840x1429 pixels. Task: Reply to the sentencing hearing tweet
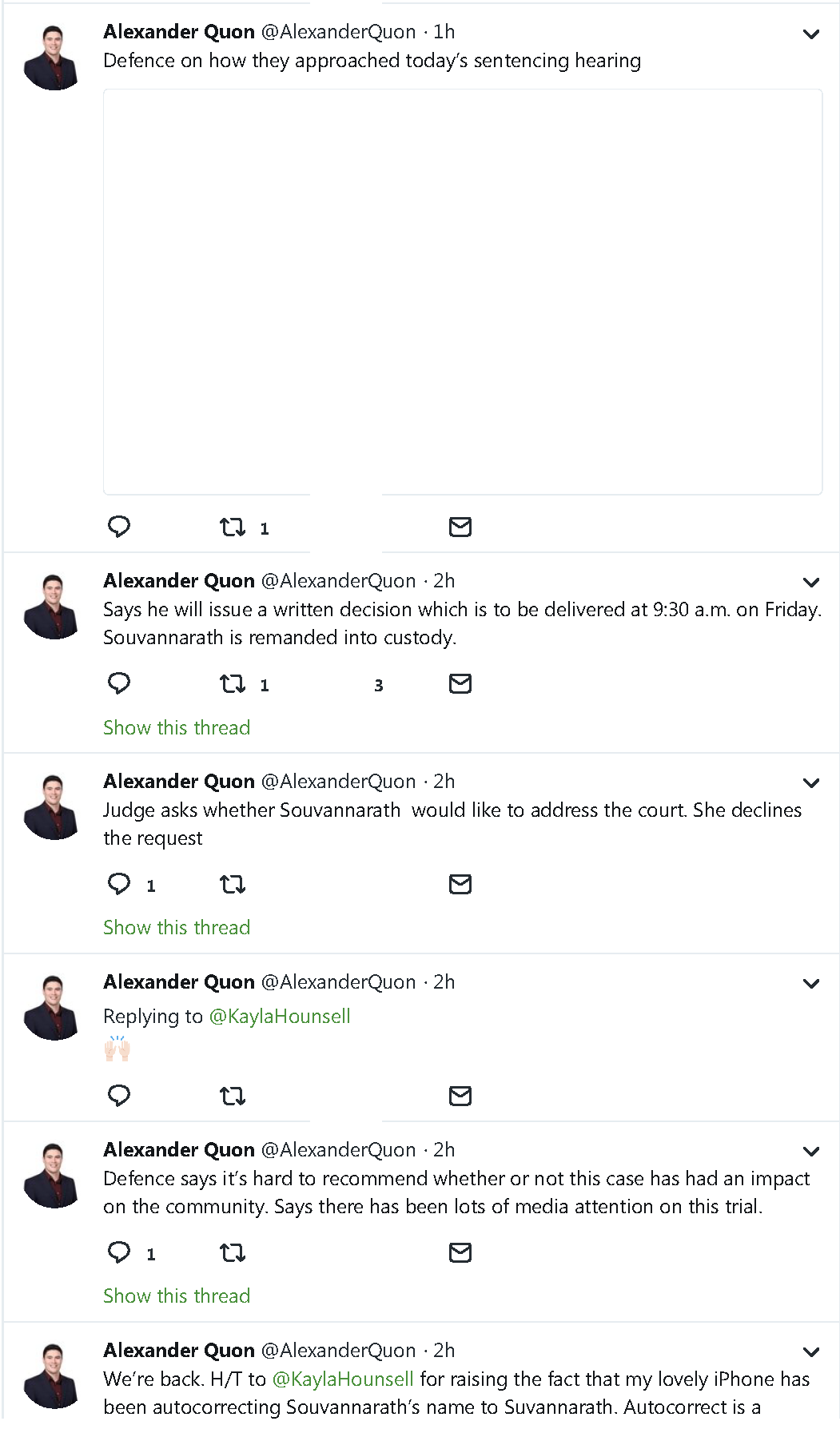tap(119, 527)
